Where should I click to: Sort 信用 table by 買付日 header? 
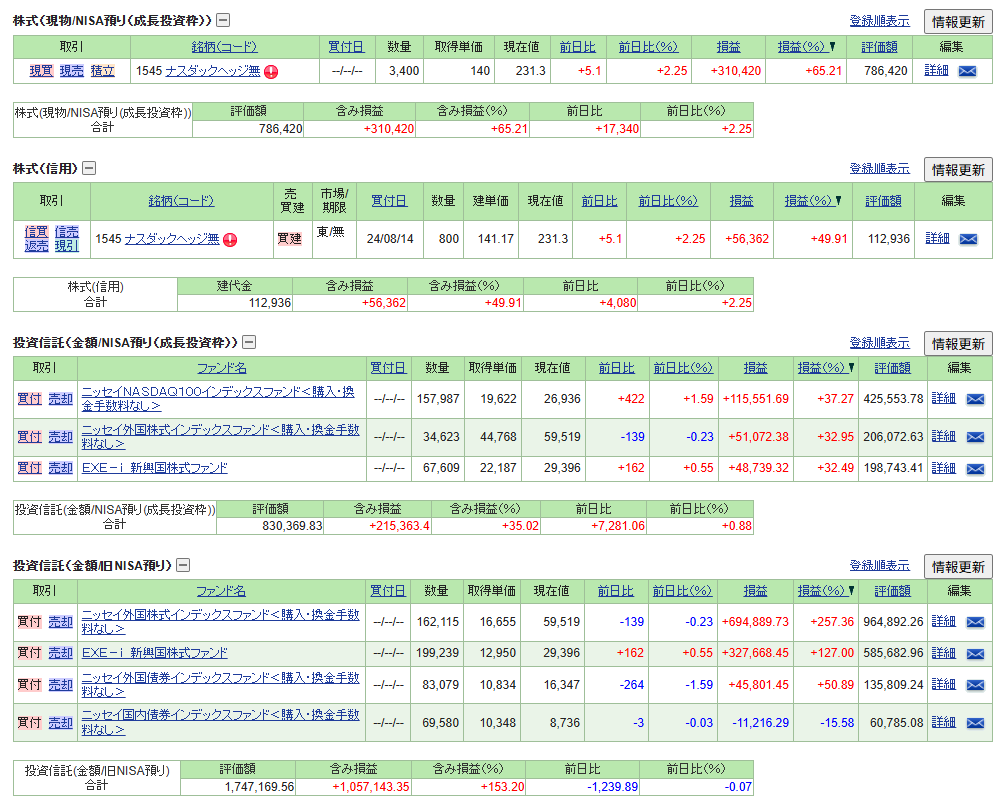point(389,201)
